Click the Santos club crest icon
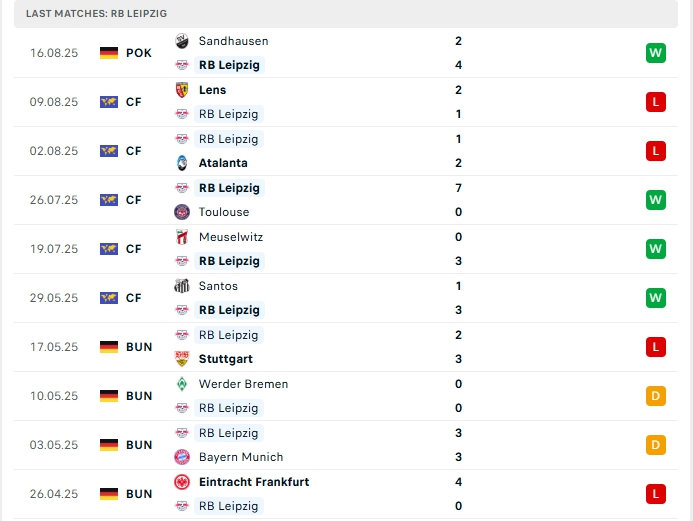The height and width of the screenshot is (521, 693). click(x=182, y=286)
